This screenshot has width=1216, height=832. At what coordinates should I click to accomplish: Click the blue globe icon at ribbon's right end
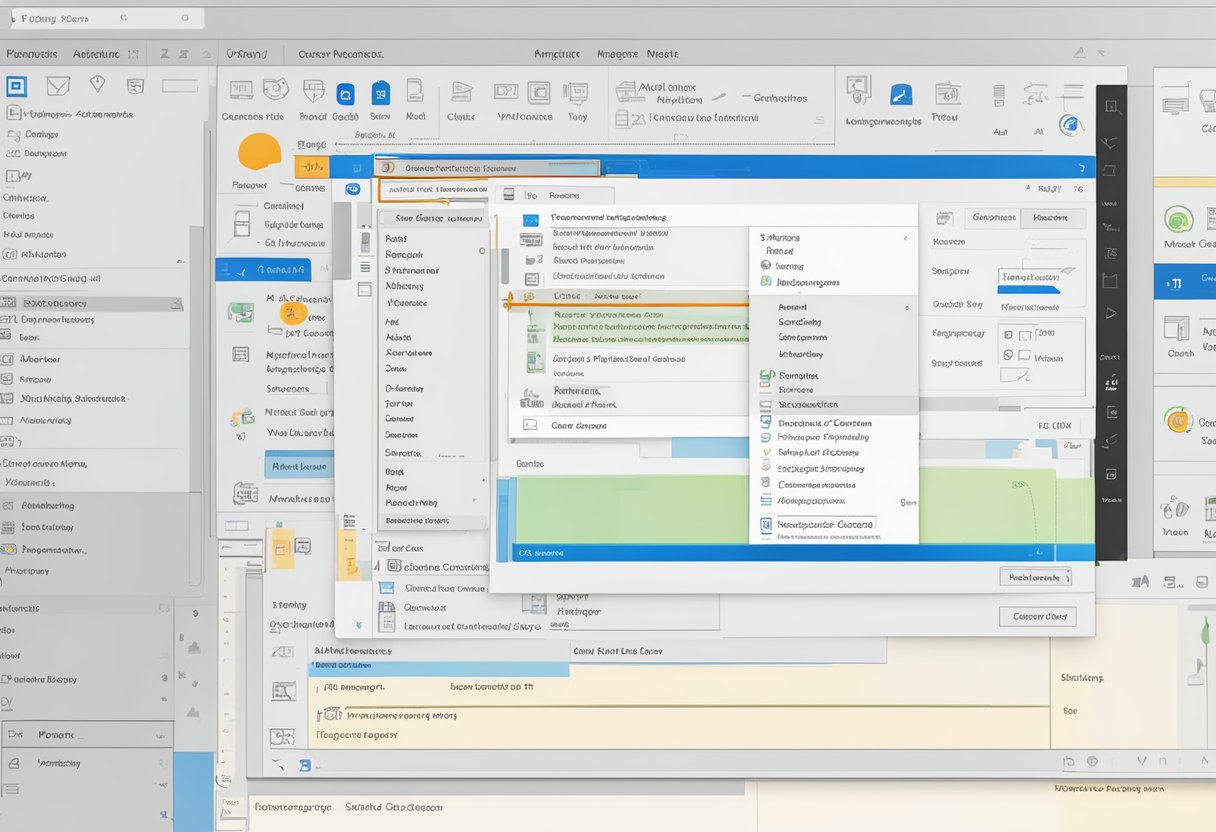coord(1070,125)
